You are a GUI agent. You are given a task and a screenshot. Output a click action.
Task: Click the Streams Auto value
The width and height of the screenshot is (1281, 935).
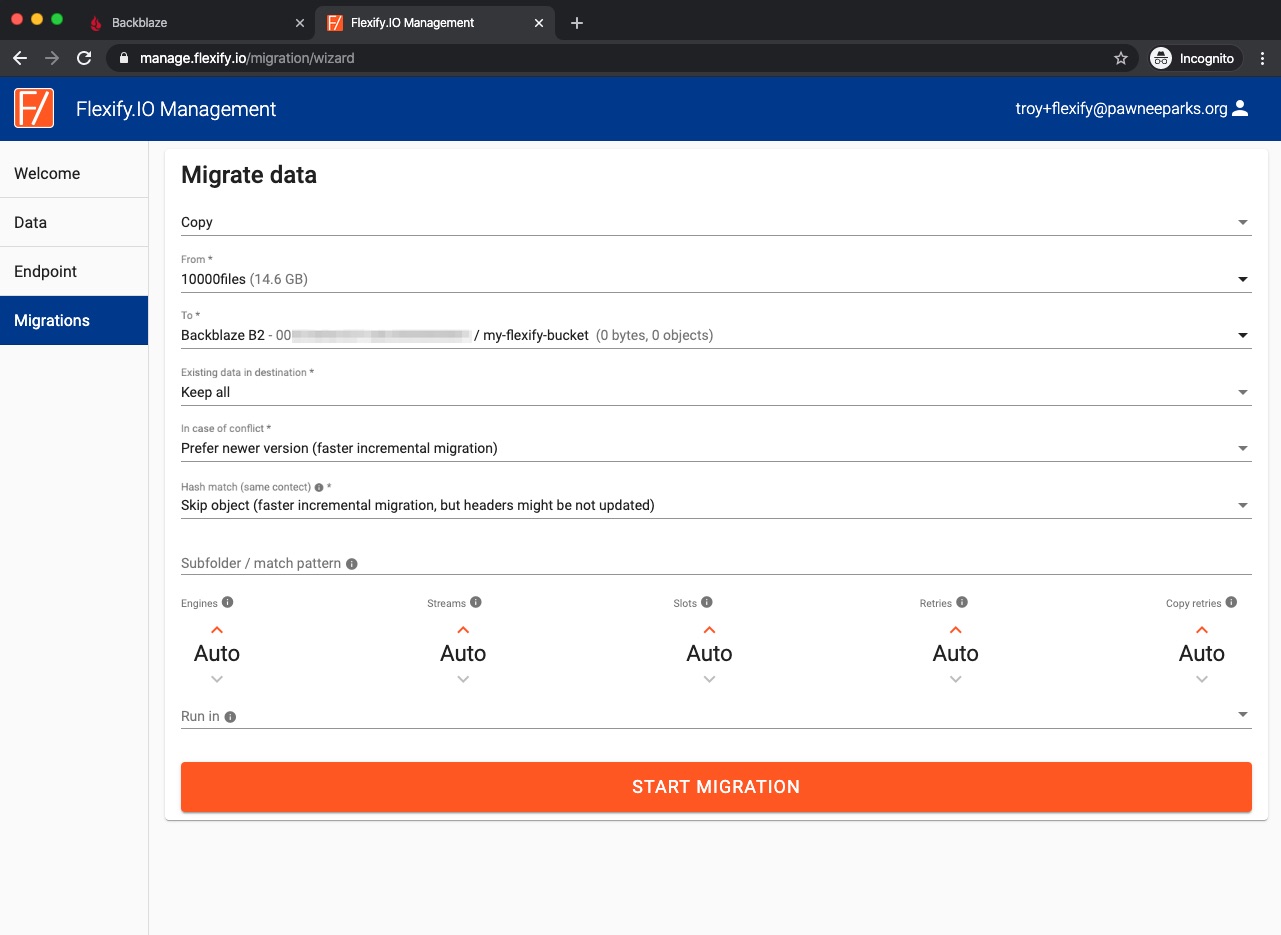pyautogui.click(x=463, y=653)
